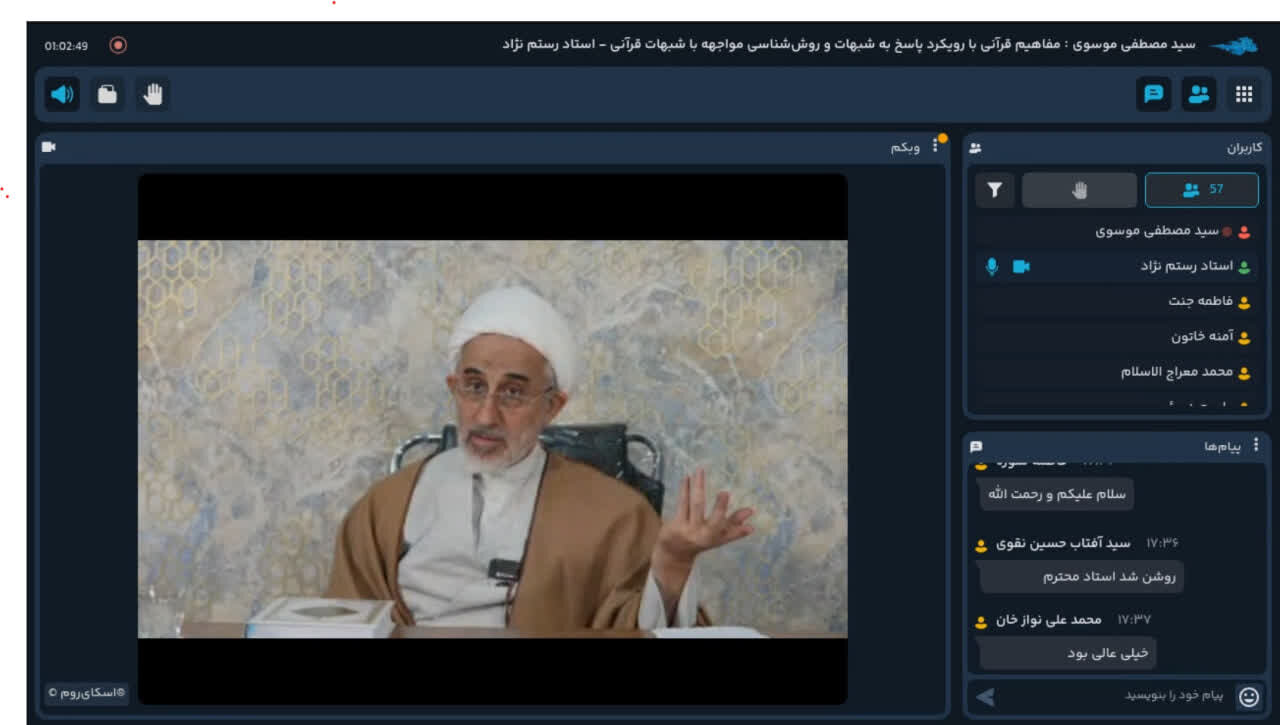The height and width of the screenshot is (725, 1280).
Task: Click the message input field
Action: click(x=1110, y=696)
